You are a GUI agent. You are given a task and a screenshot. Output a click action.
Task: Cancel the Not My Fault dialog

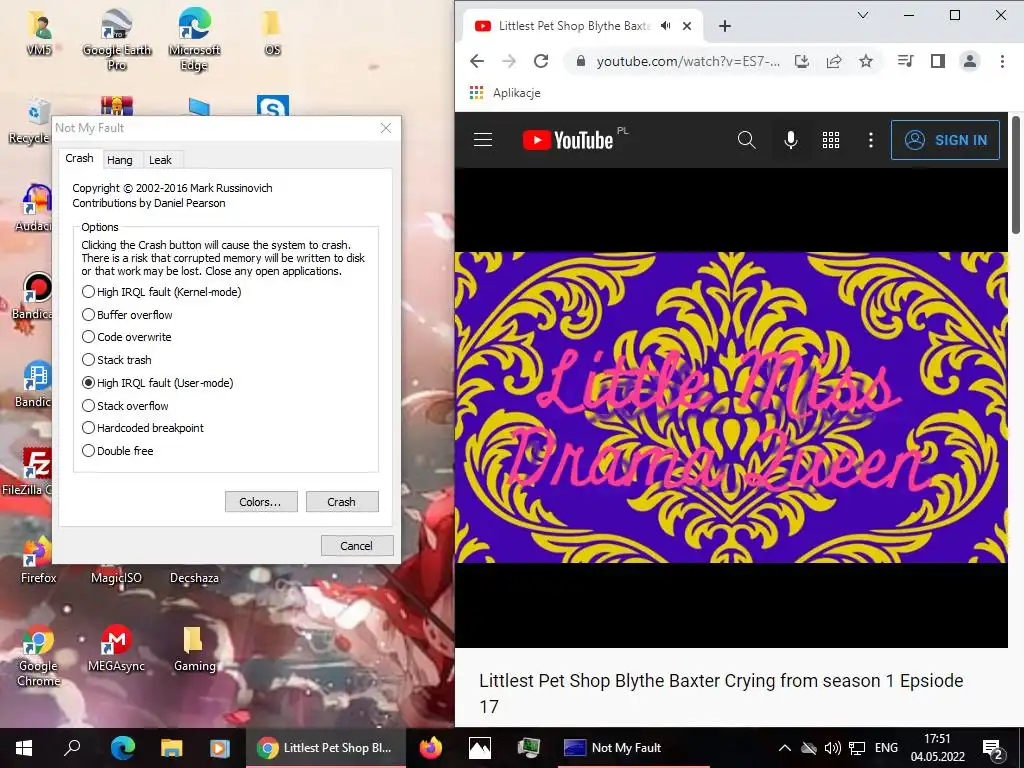pyautogui.click(x=357, y=545)
